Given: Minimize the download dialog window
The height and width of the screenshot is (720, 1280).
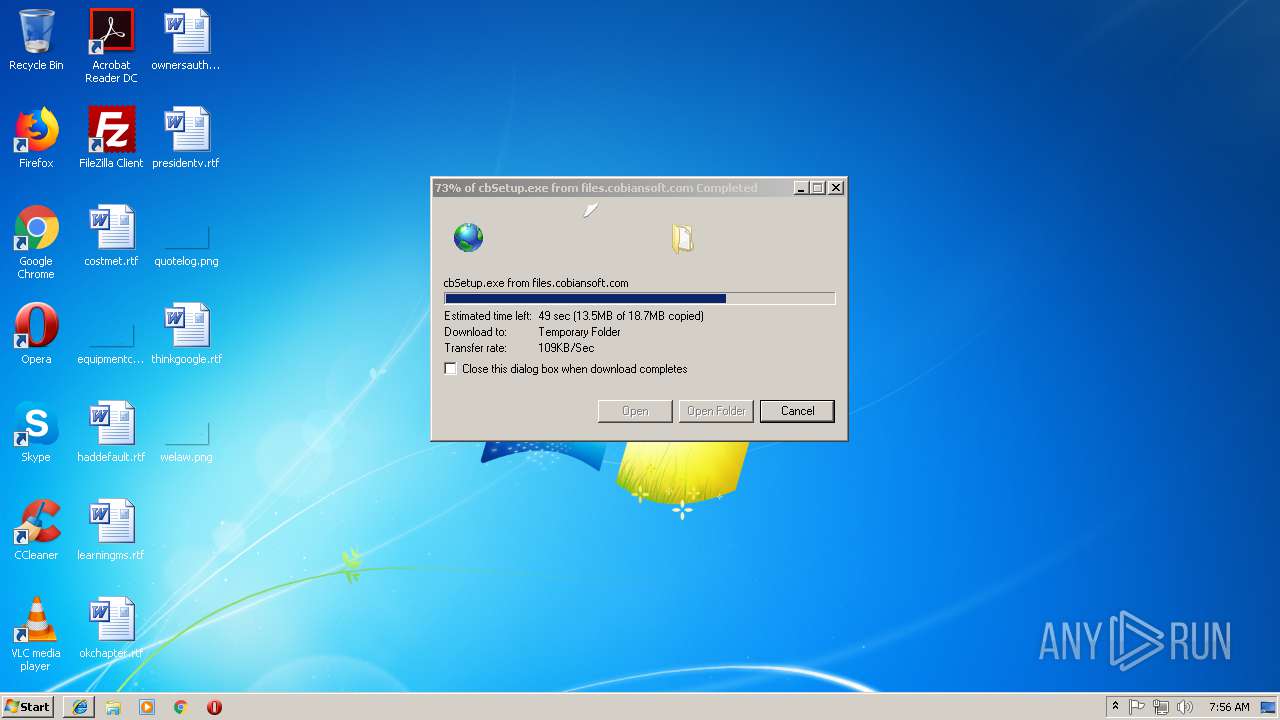Looking at the screenshot, I should (801, 188).
